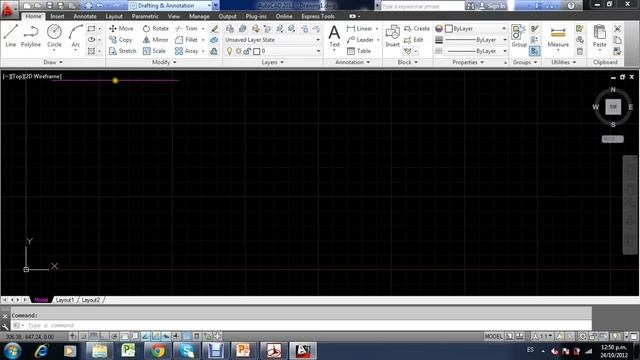Click the Create block tool
Viewport: 640px width, 360px height.
tap(417, 29)
